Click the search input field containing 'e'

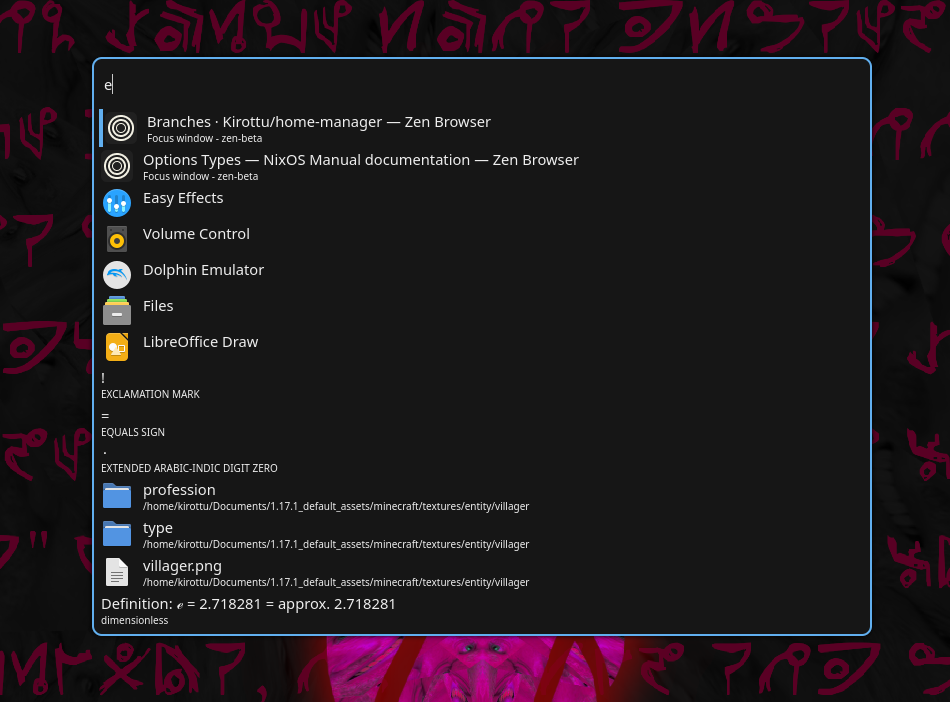(x=482, y=85)
